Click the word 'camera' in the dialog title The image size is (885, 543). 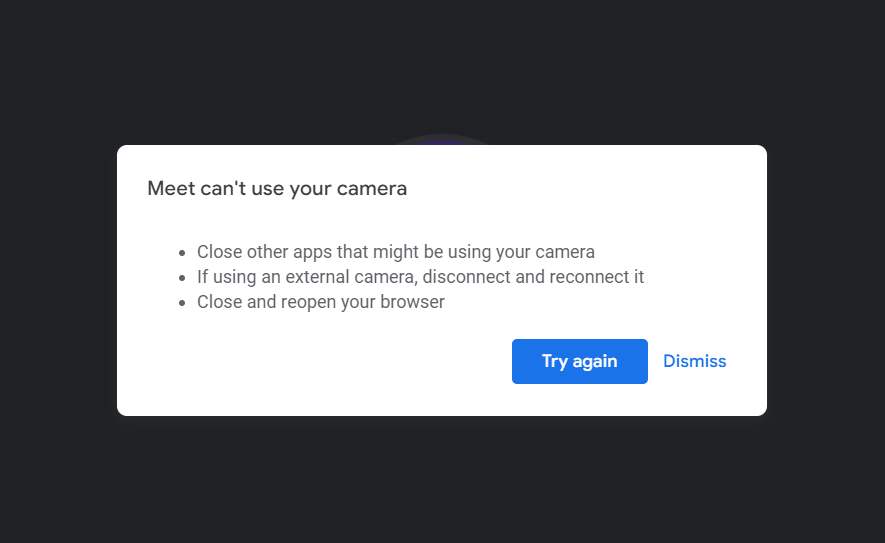(374, 188)
